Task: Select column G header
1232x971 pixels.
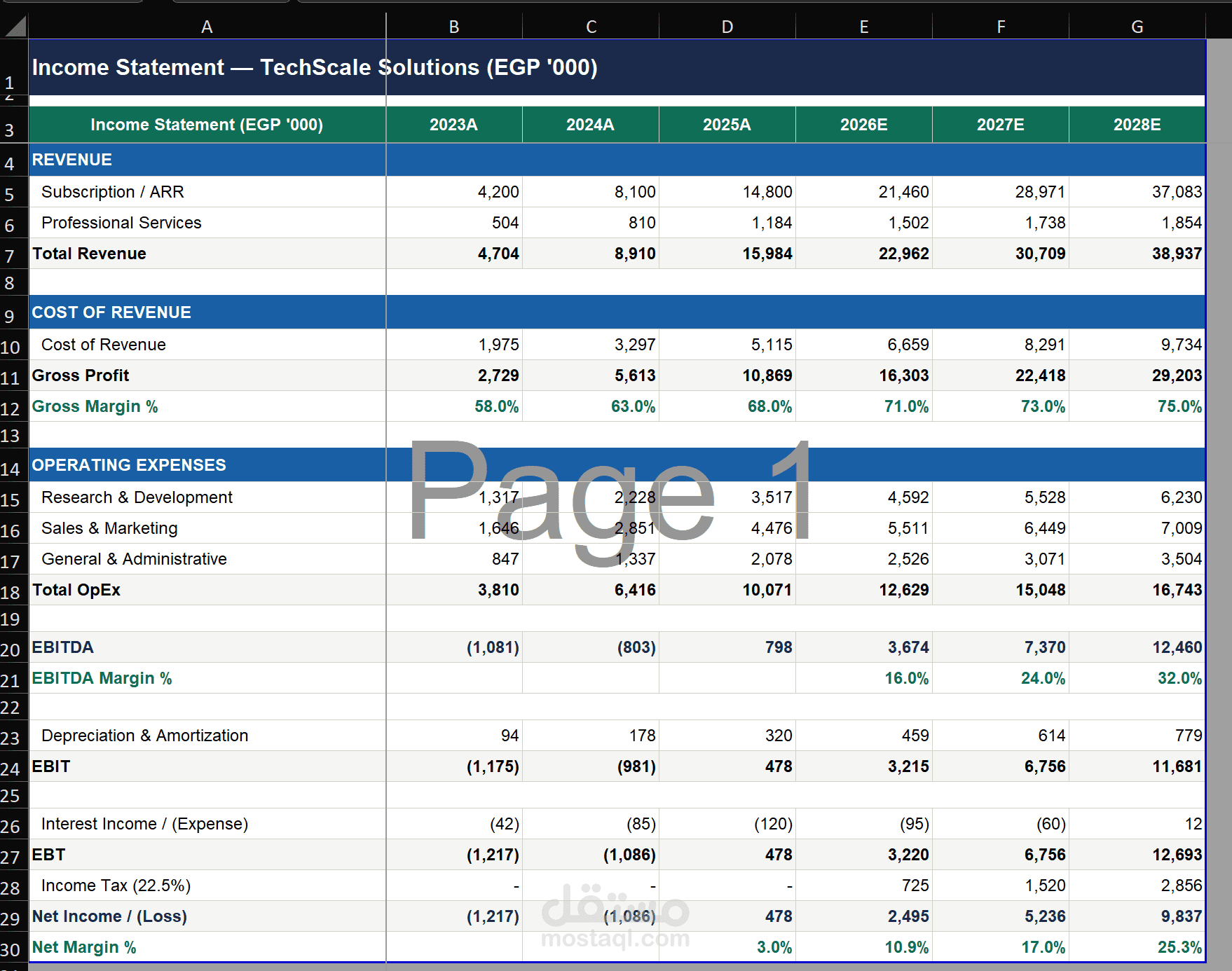Action: pyautogui.click(x=1137, y=27)
